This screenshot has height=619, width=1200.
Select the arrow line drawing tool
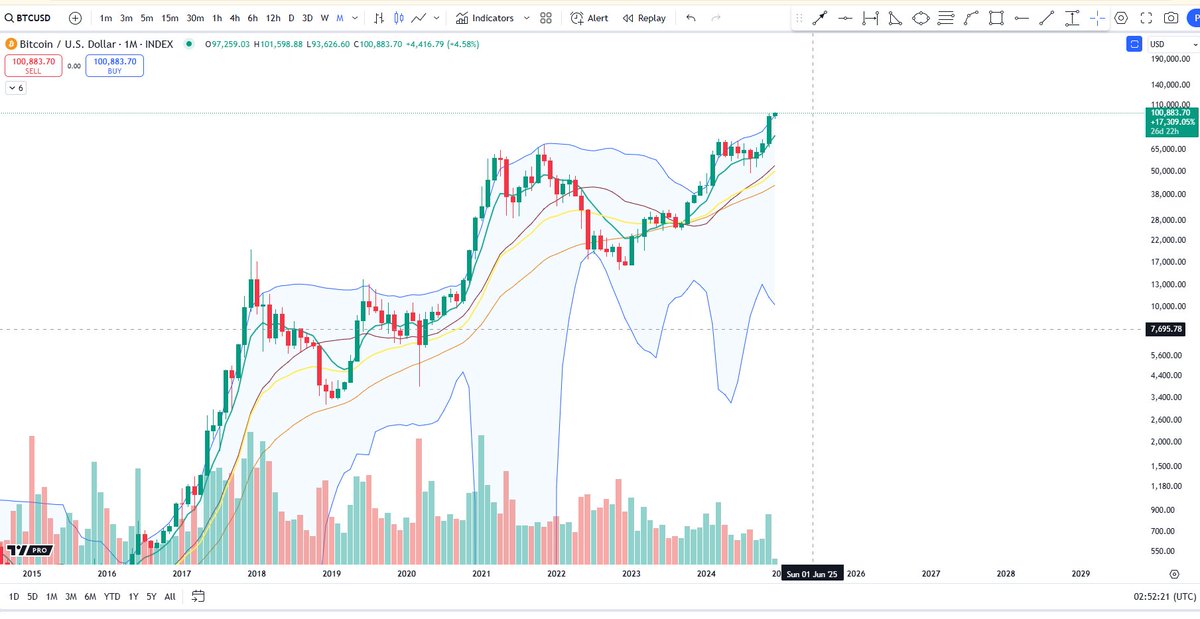pyautogui.click(x=820, y=18)
